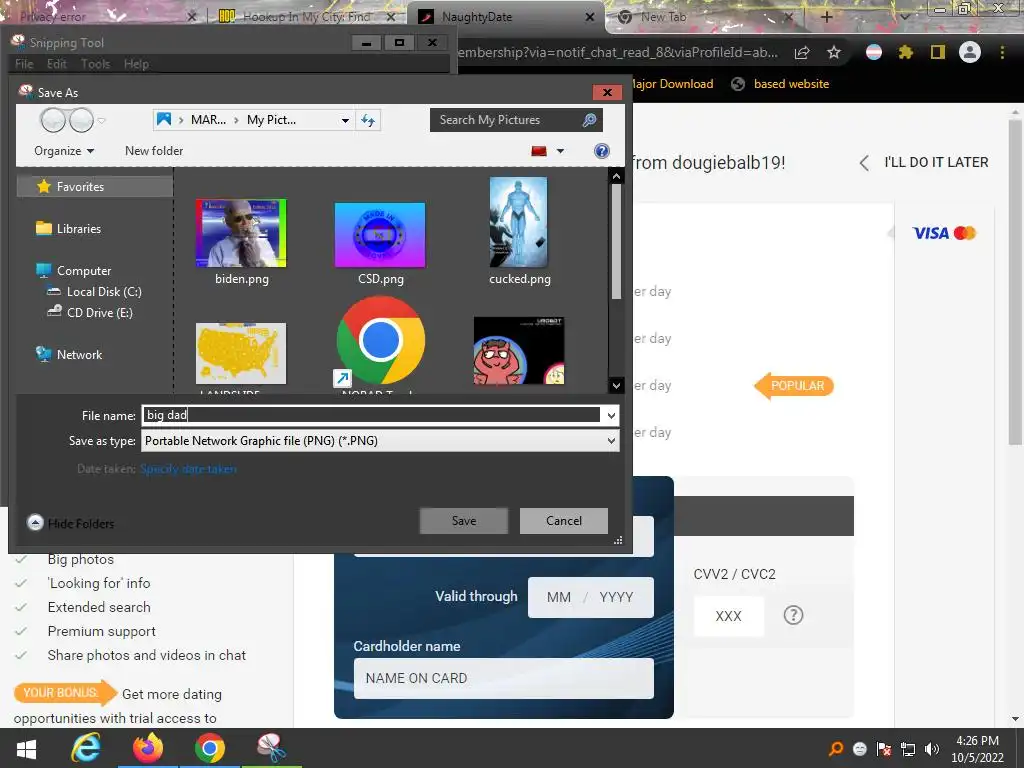Click the share page icon in address bar
Viewport: 1024px width, 768px height.
(802, 53)
